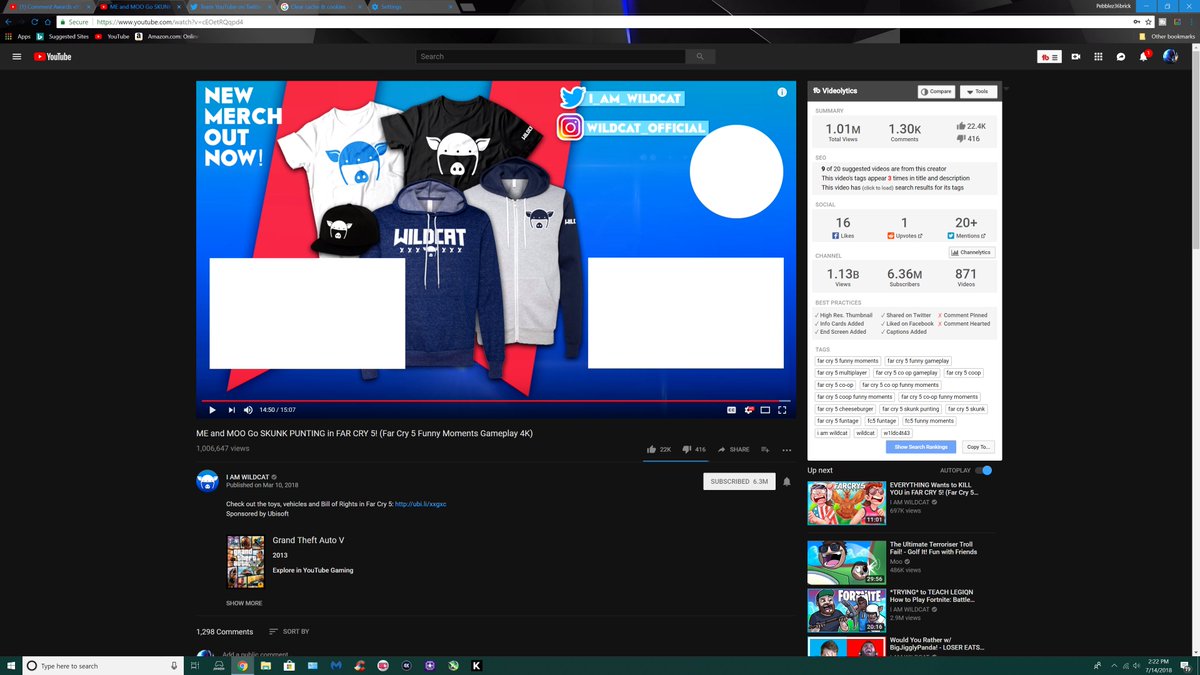This screenshot has height=675, width=1200.
Task: Click the Compare button in Videolytics
Action: [x=936, y=91]
